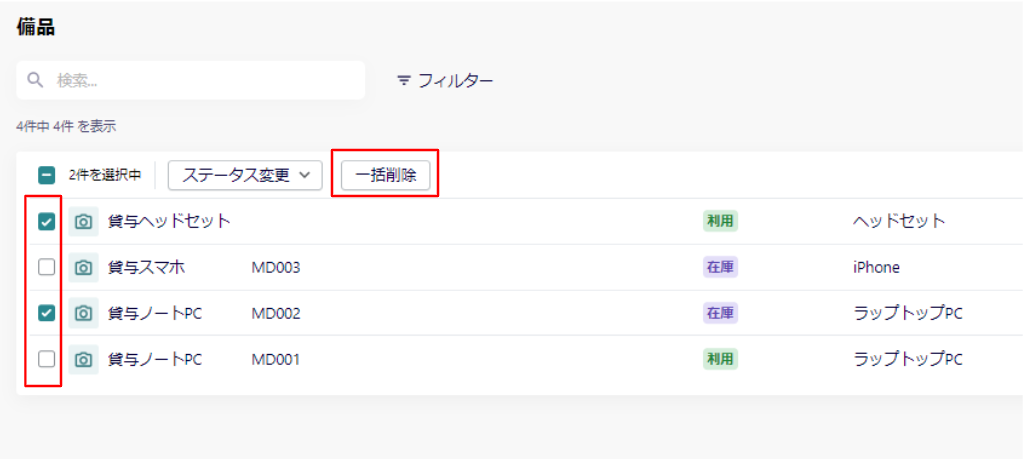
Task: Click camera icon for MD002 row
Action: pos(83,314)
